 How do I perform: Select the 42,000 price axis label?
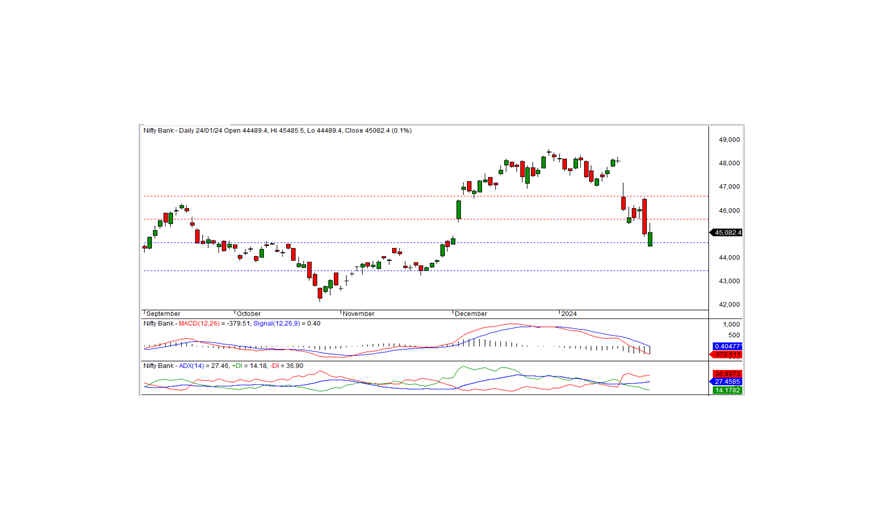coord(730,305)
